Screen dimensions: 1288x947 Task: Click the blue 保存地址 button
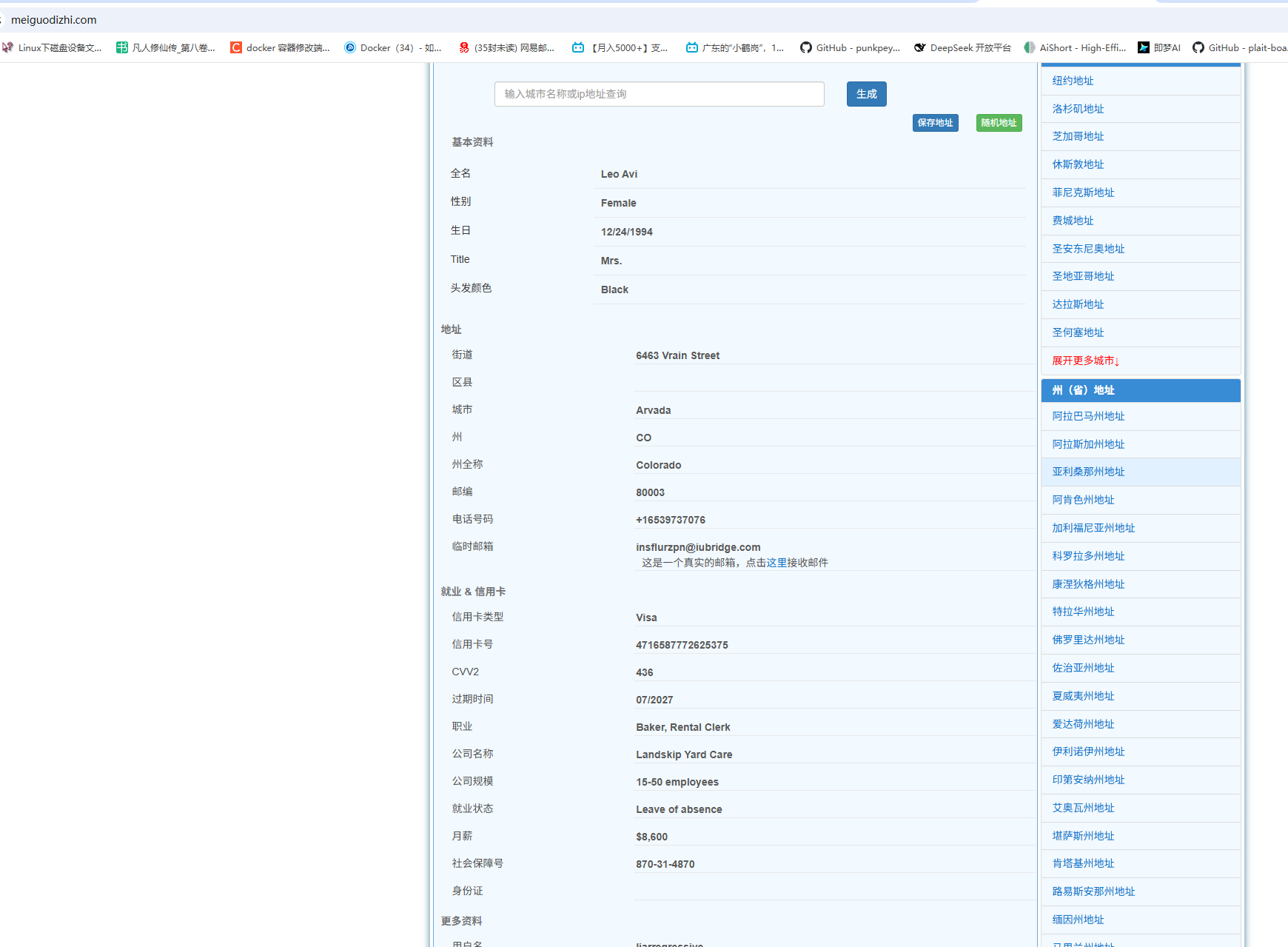pos(935,123)
